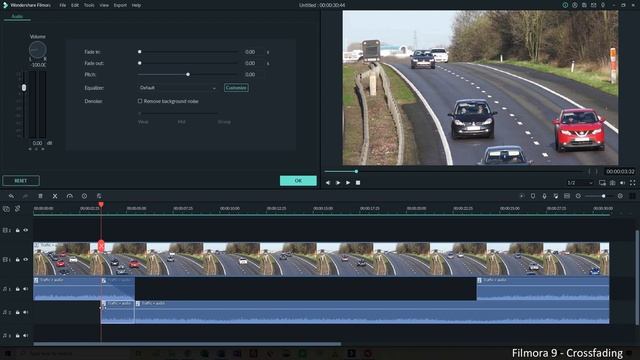Enter fullscreen preview mode
Image resolution: width=640 pixels, height=360 pixels.
pyautogui.click(x=632, y=183)
